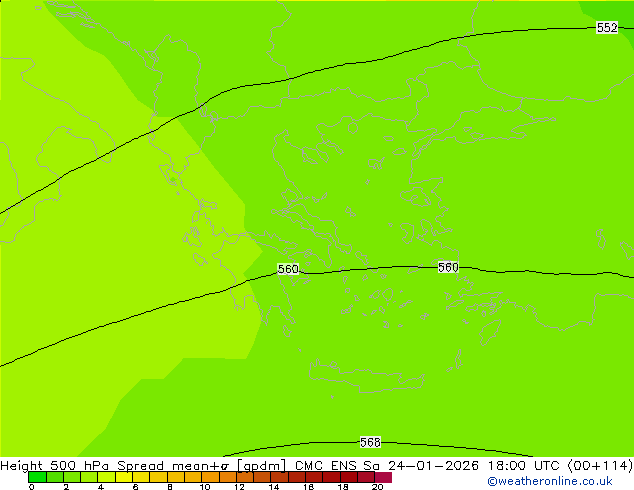Pick the dark red legend swatch above value 16
The height and width of the screenshot is (490, 634).
point(314,477)
